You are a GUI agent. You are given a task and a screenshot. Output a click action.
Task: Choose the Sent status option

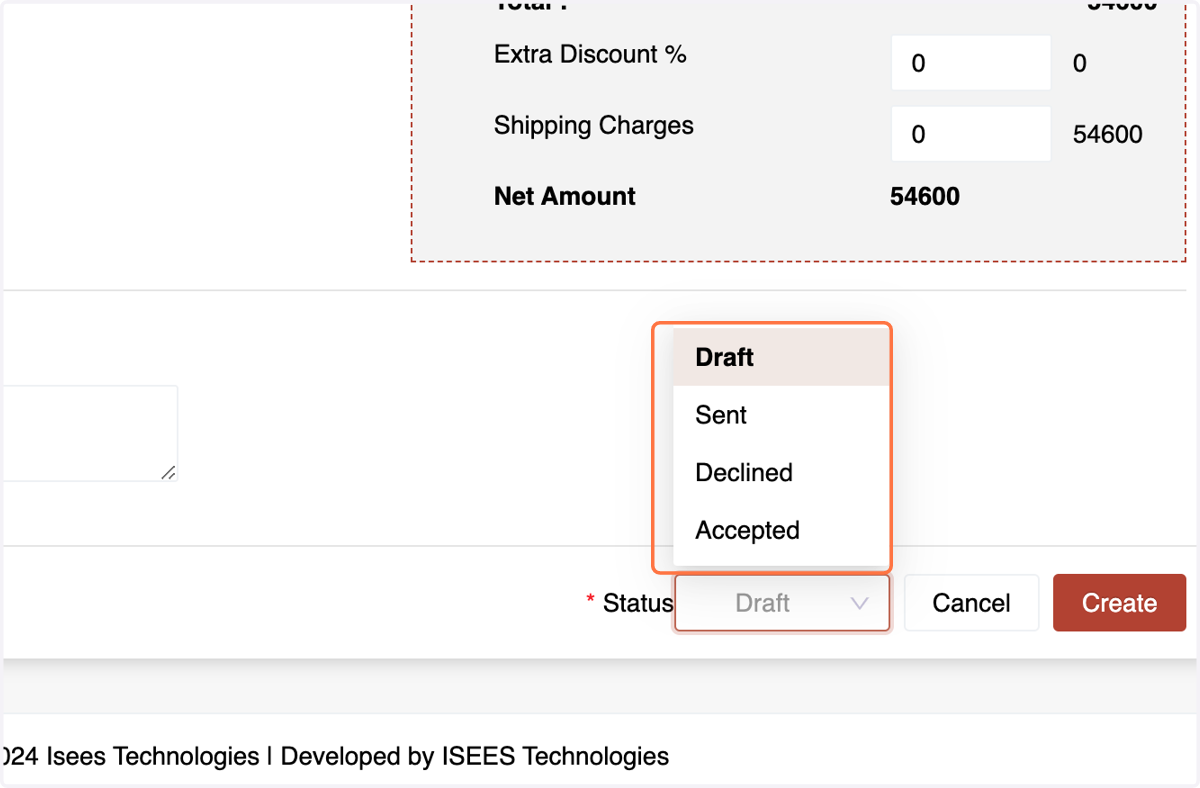click(x=781, y=415)
